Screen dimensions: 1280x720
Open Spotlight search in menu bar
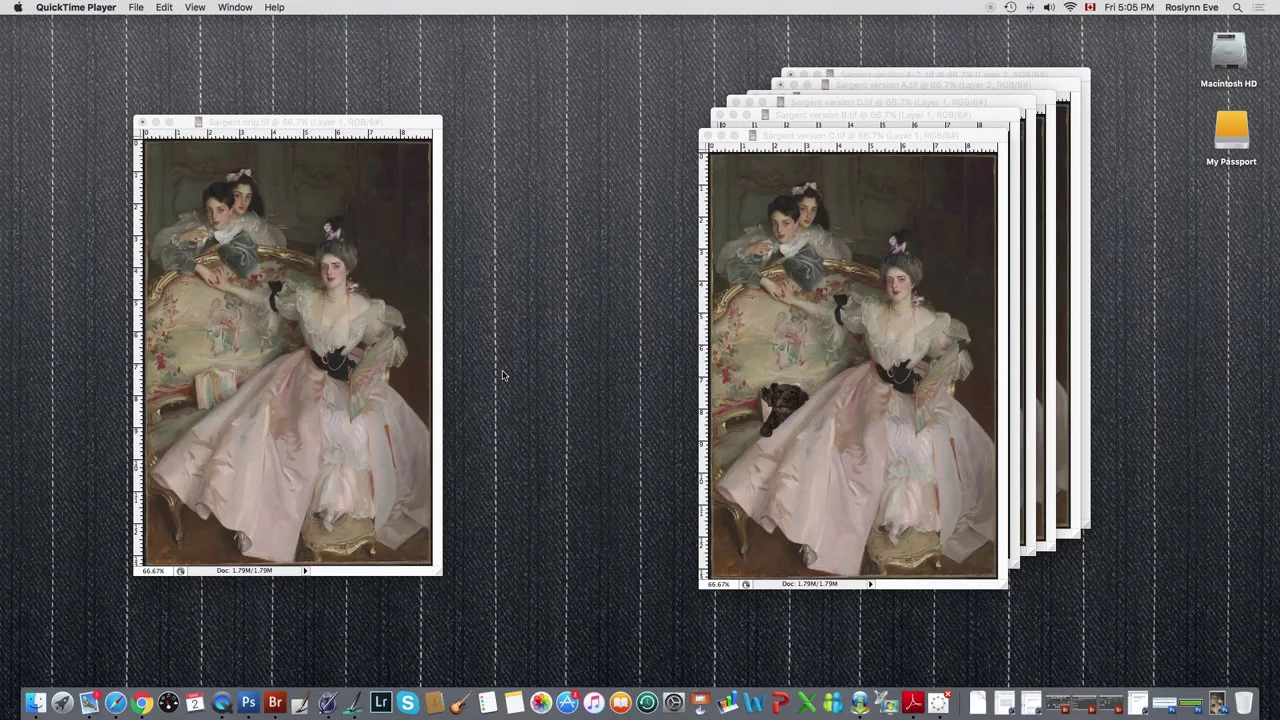tap(1237, 7)
